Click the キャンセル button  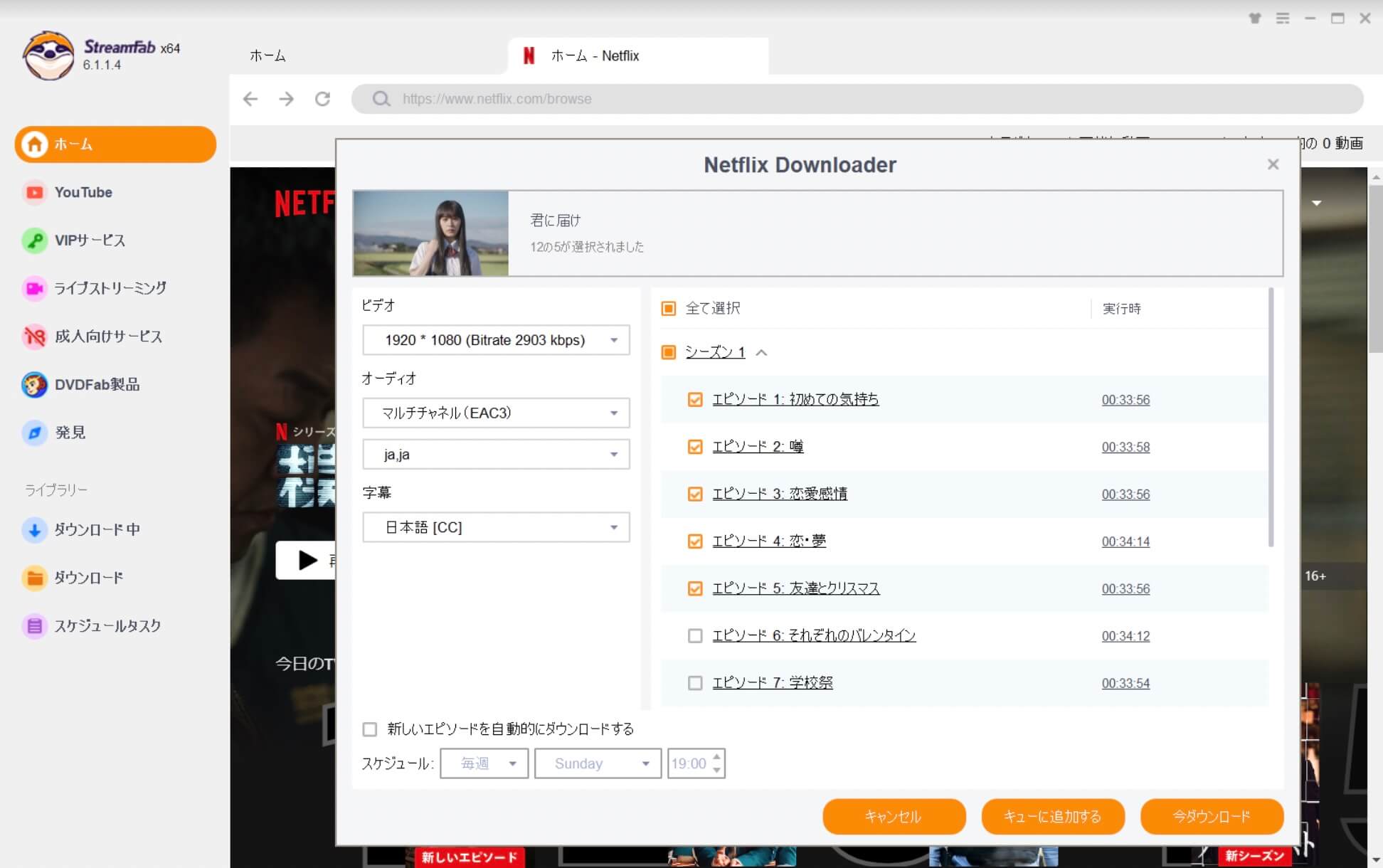894,817
